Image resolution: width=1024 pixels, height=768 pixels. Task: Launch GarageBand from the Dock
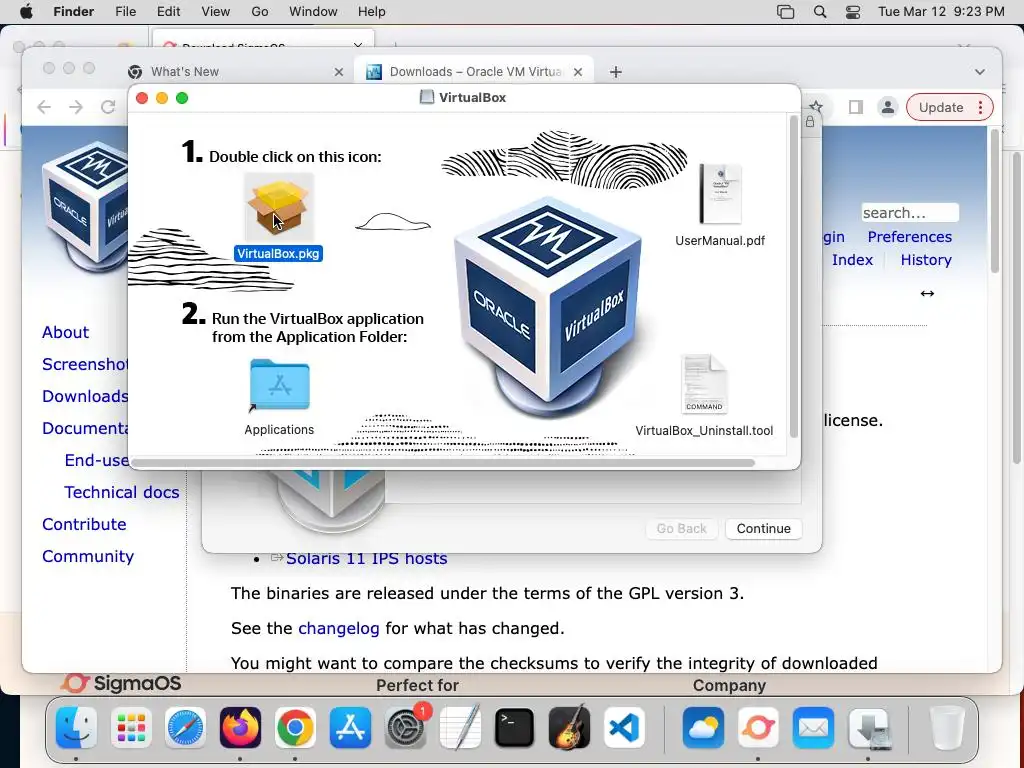click(569, 728)
